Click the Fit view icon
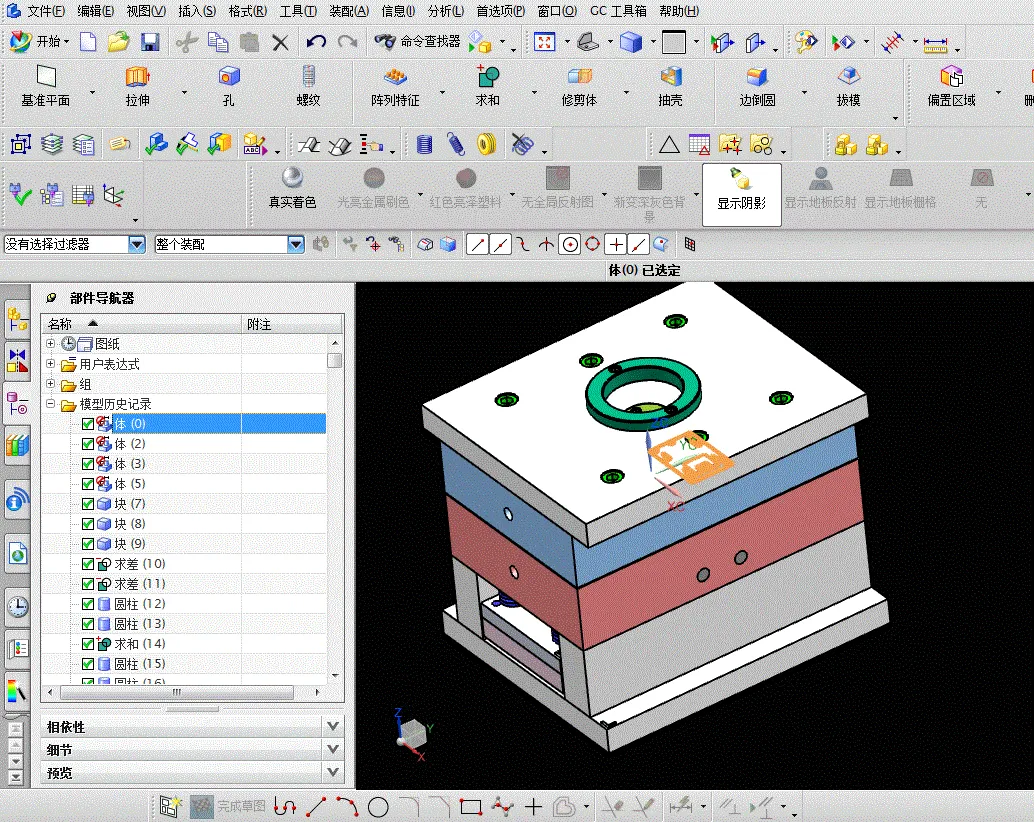1034x822 pixels. point(545,42)
